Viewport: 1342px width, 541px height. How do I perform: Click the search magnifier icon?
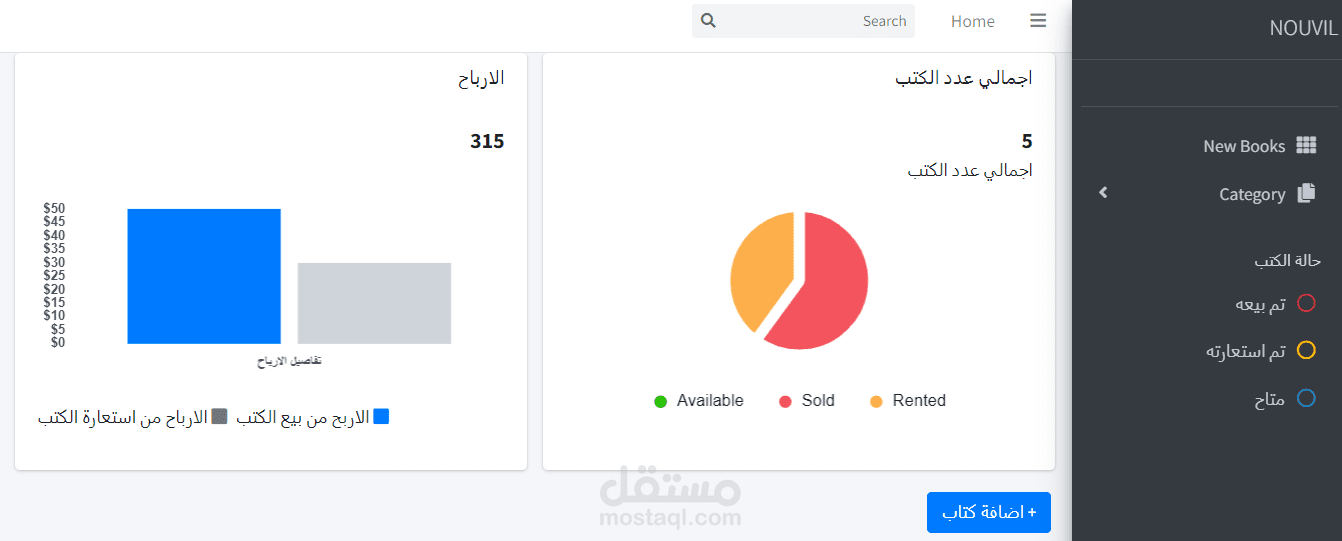[x=708, y=21]
